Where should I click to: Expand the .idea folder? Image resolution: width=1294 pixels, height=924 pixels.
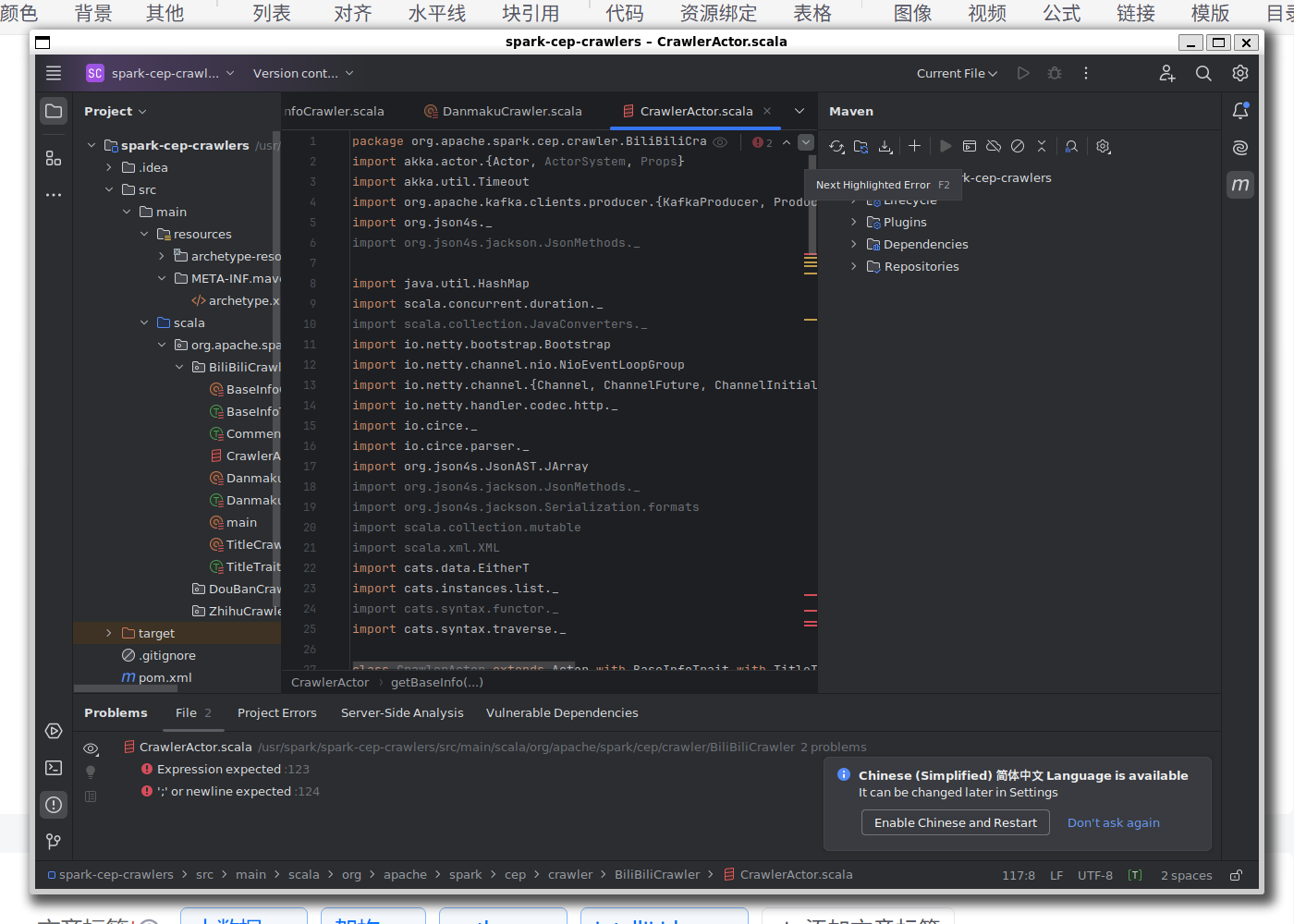(x=108, y=167)
